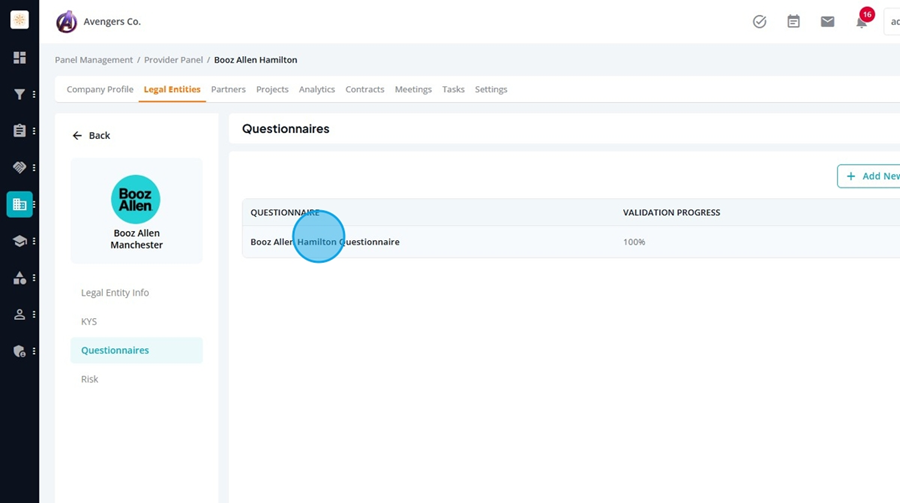
Task: Click the Add New button
Action: (868, 176)
